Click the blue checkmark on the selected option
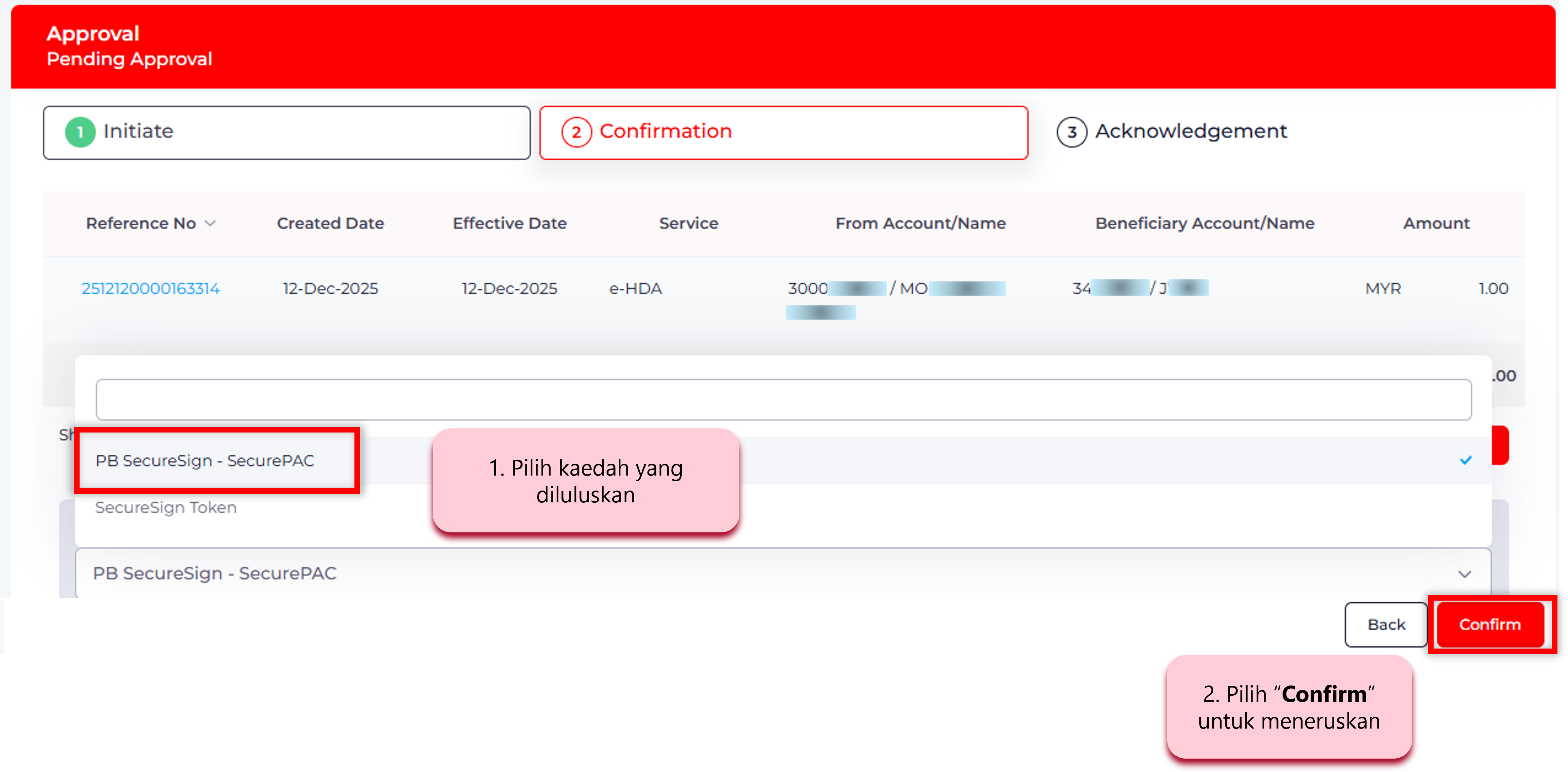 1465,460
